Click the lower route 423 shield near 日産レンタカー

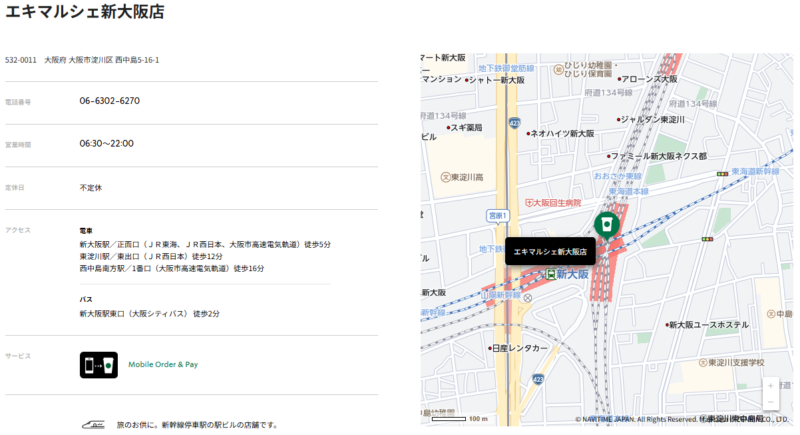coord(538,379)
